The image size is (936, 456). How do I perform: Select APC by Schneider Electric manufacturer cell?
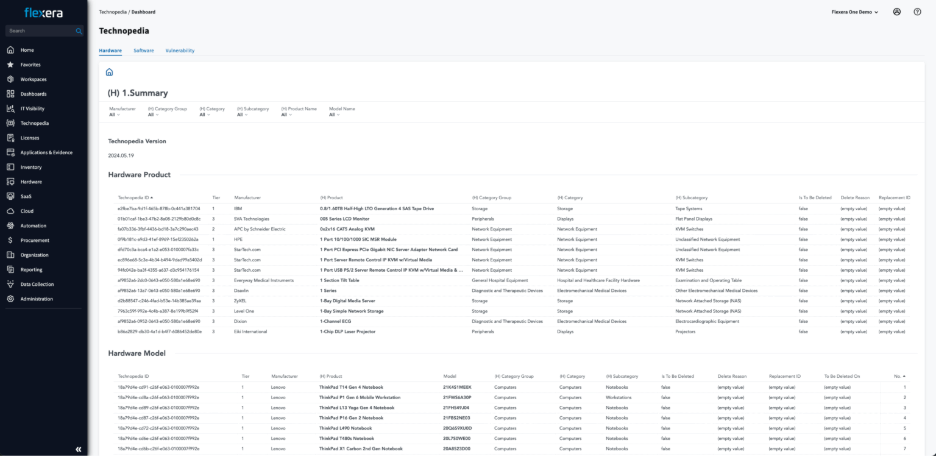pyautogui.click(x=258, y=229)
